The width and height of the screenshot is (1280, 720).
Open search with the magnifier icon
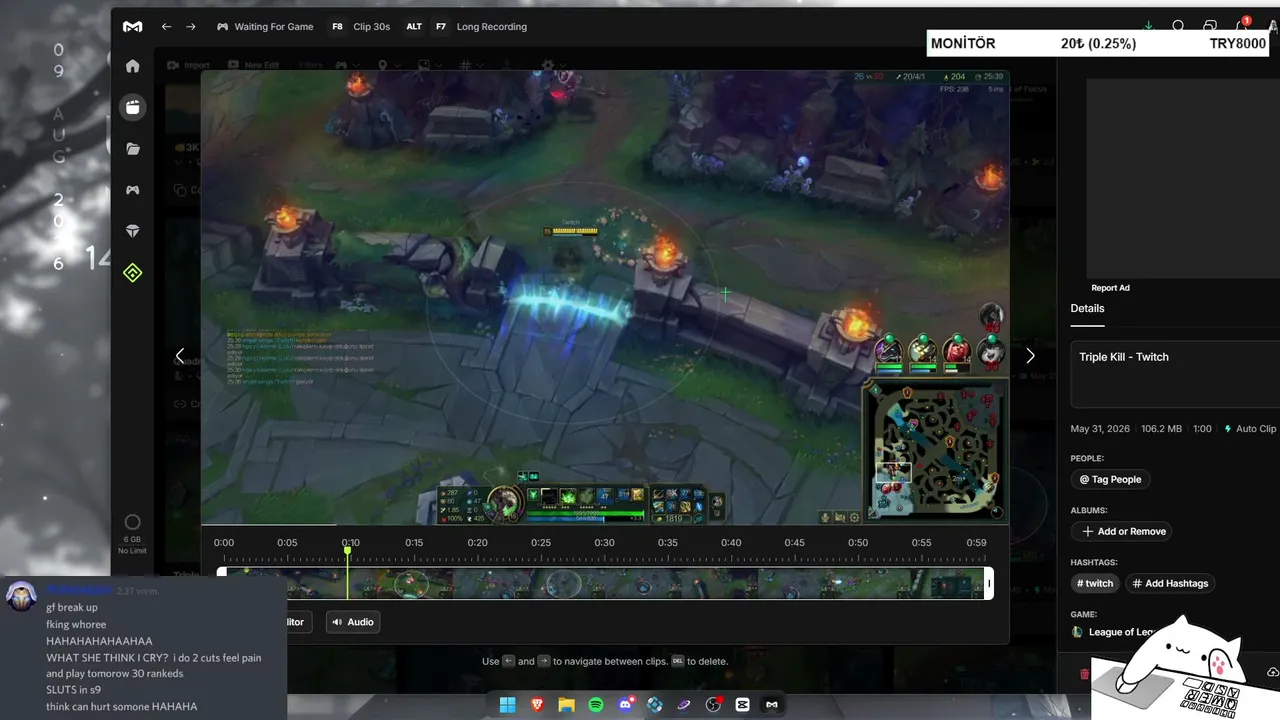coord(1178,26)
